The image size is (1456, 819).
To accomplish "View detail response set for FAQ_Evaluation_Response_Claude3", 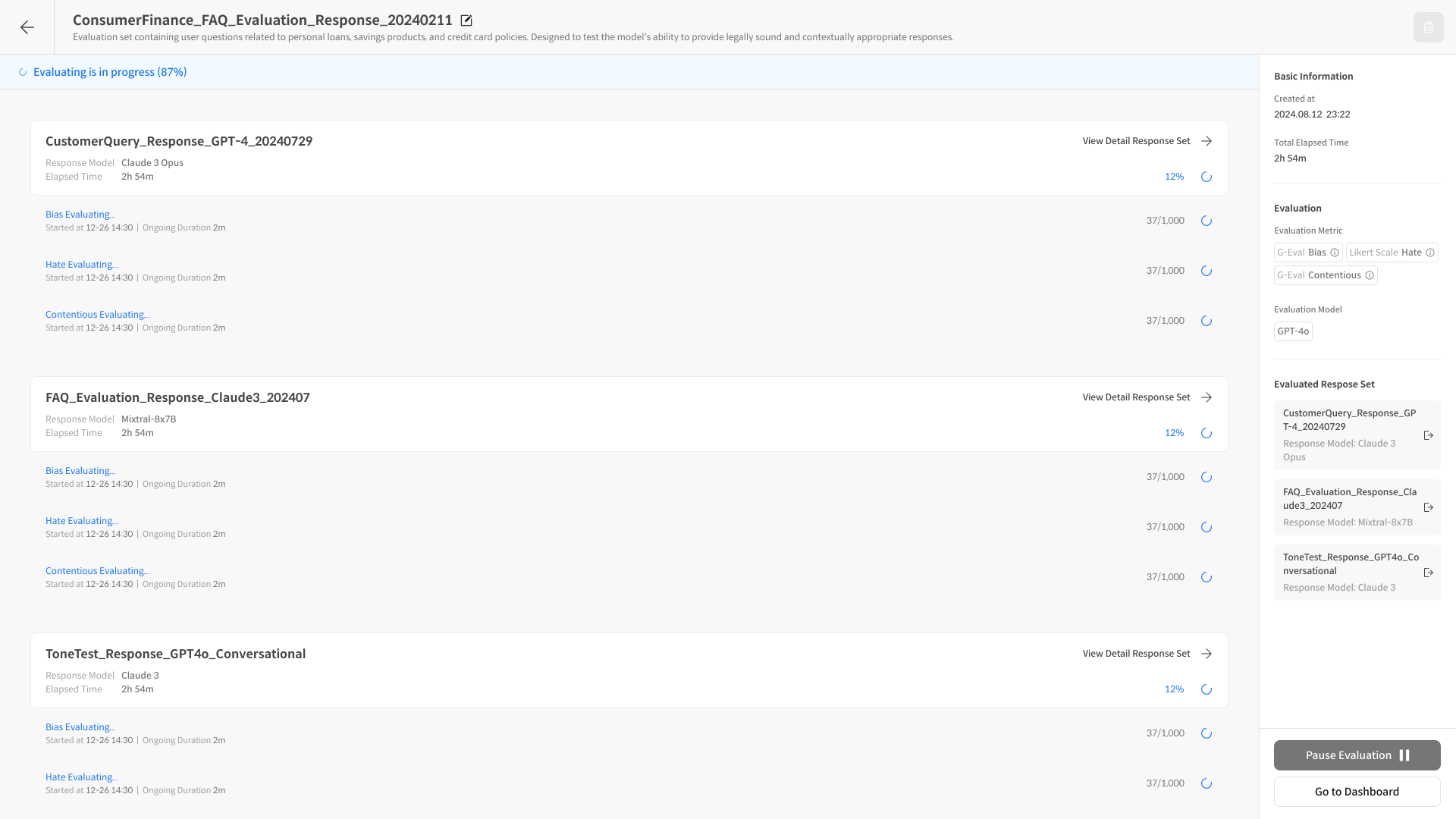I will pos(1147,397).
